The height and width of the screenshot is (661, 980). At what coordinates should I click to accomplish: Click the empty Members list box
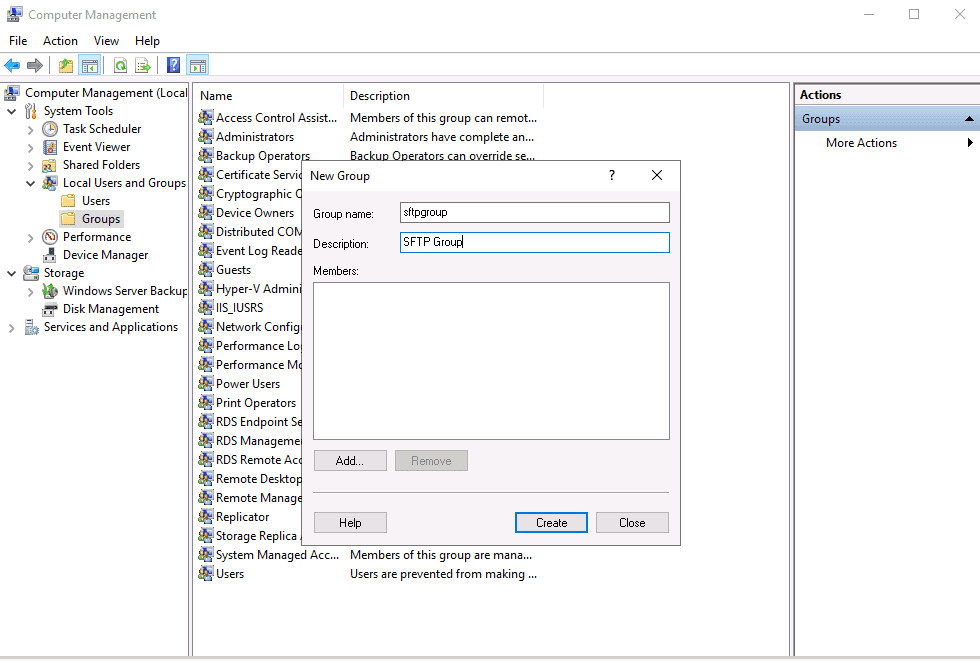[x=491, y=361]
